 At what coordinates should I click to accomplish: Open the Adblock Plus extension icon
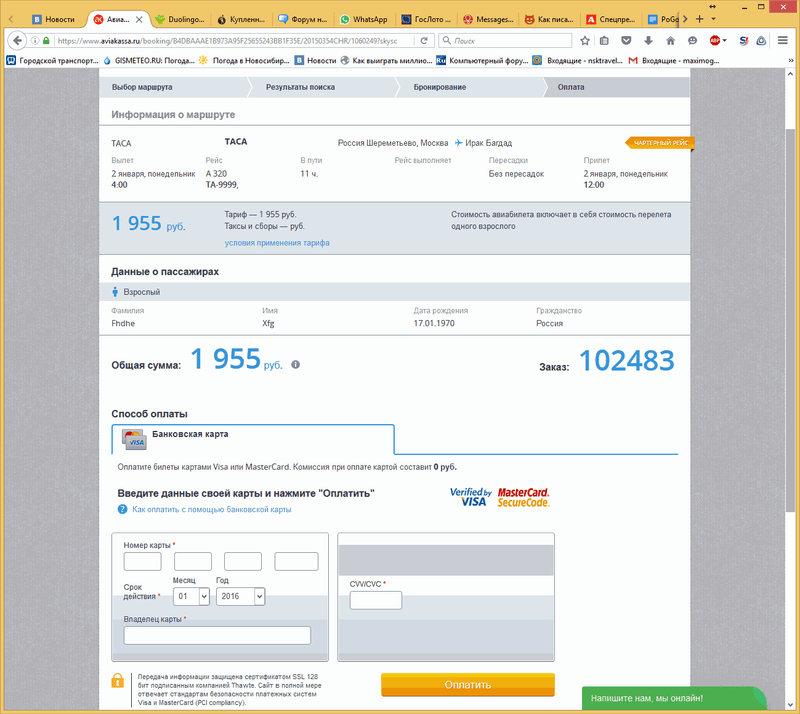[x=717, y=41]
